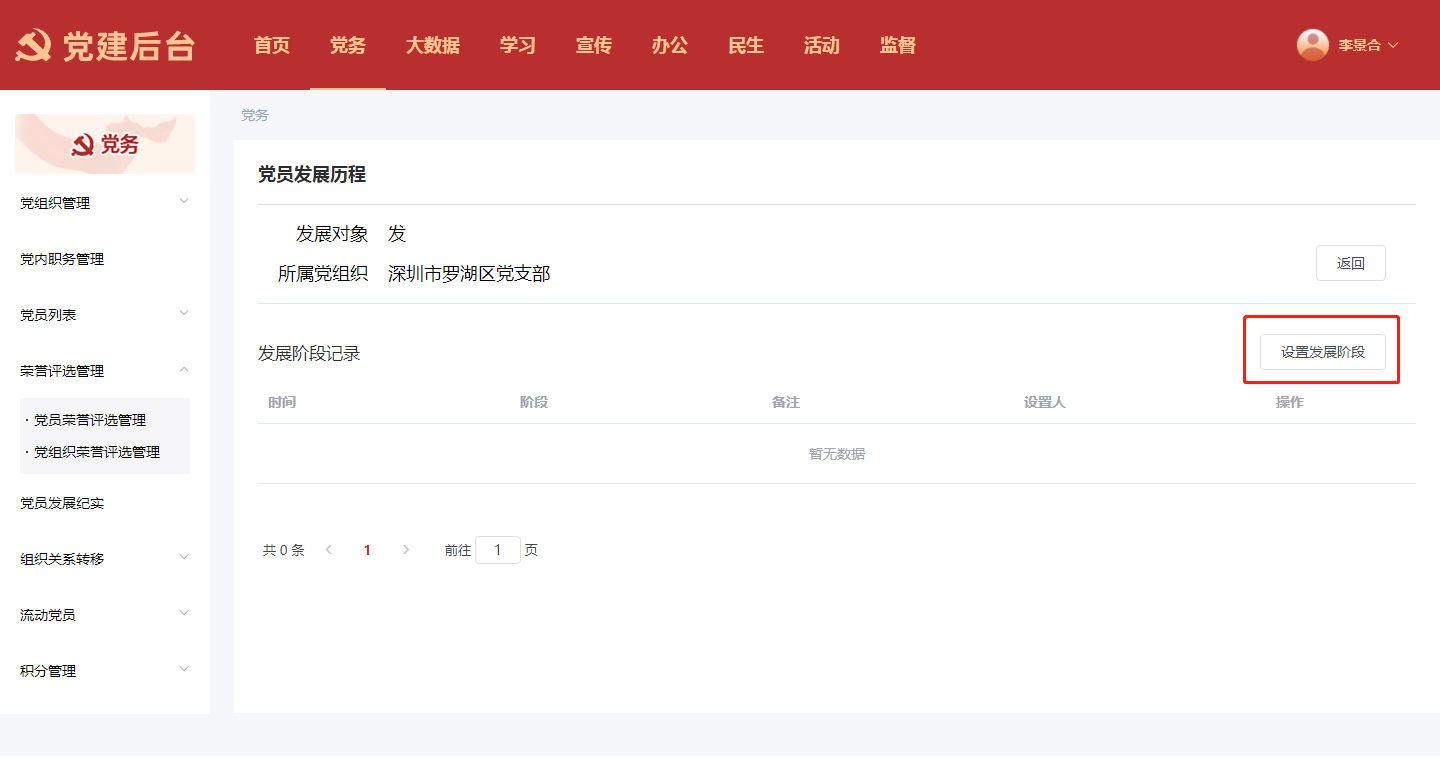The height and width of the screenshot is (757, 1440).
Task: Go to the 首页 navigation tab
Action: [272, 46]
